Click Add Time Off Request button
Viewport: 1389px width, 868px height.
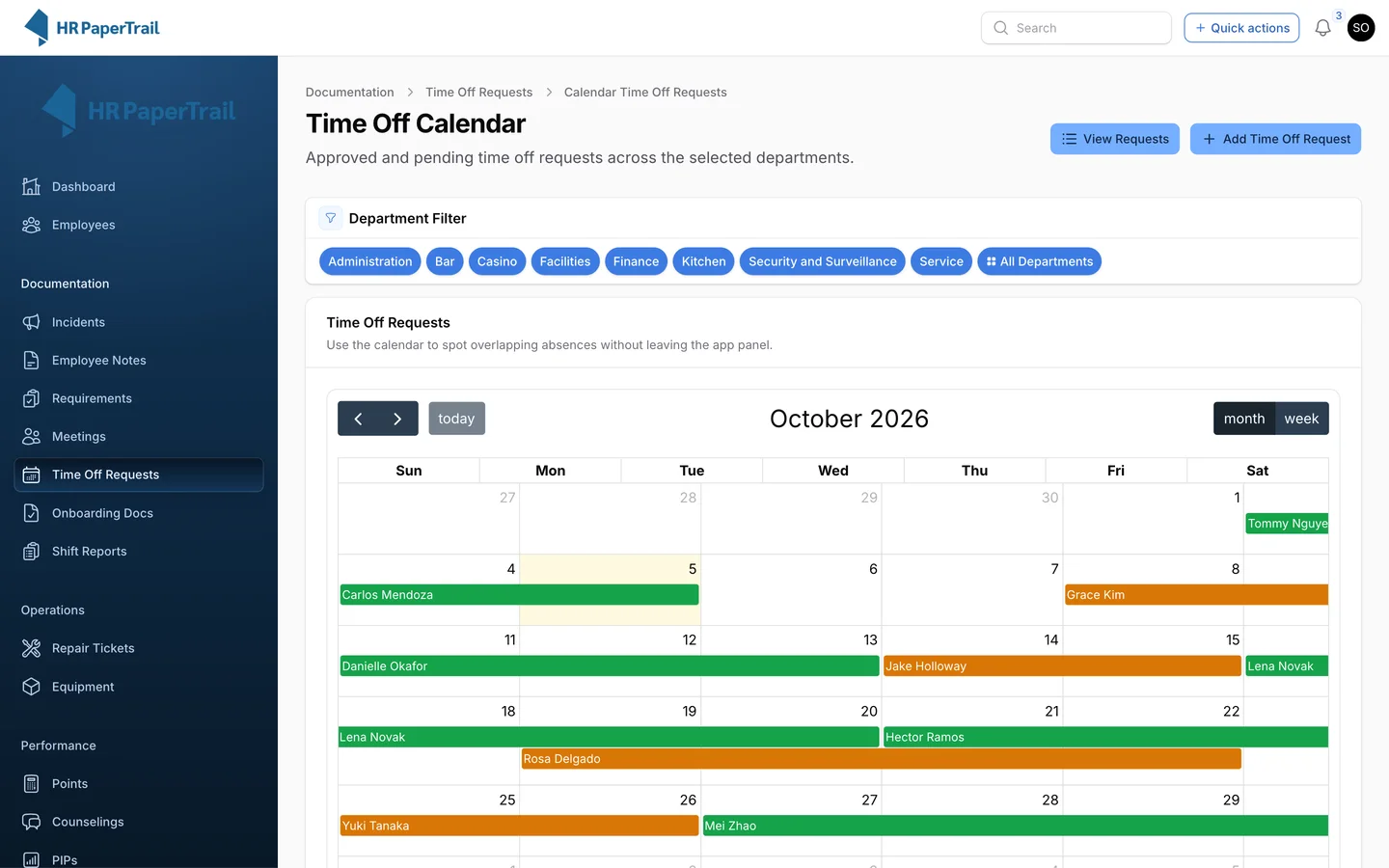[x=1275, y=139]
